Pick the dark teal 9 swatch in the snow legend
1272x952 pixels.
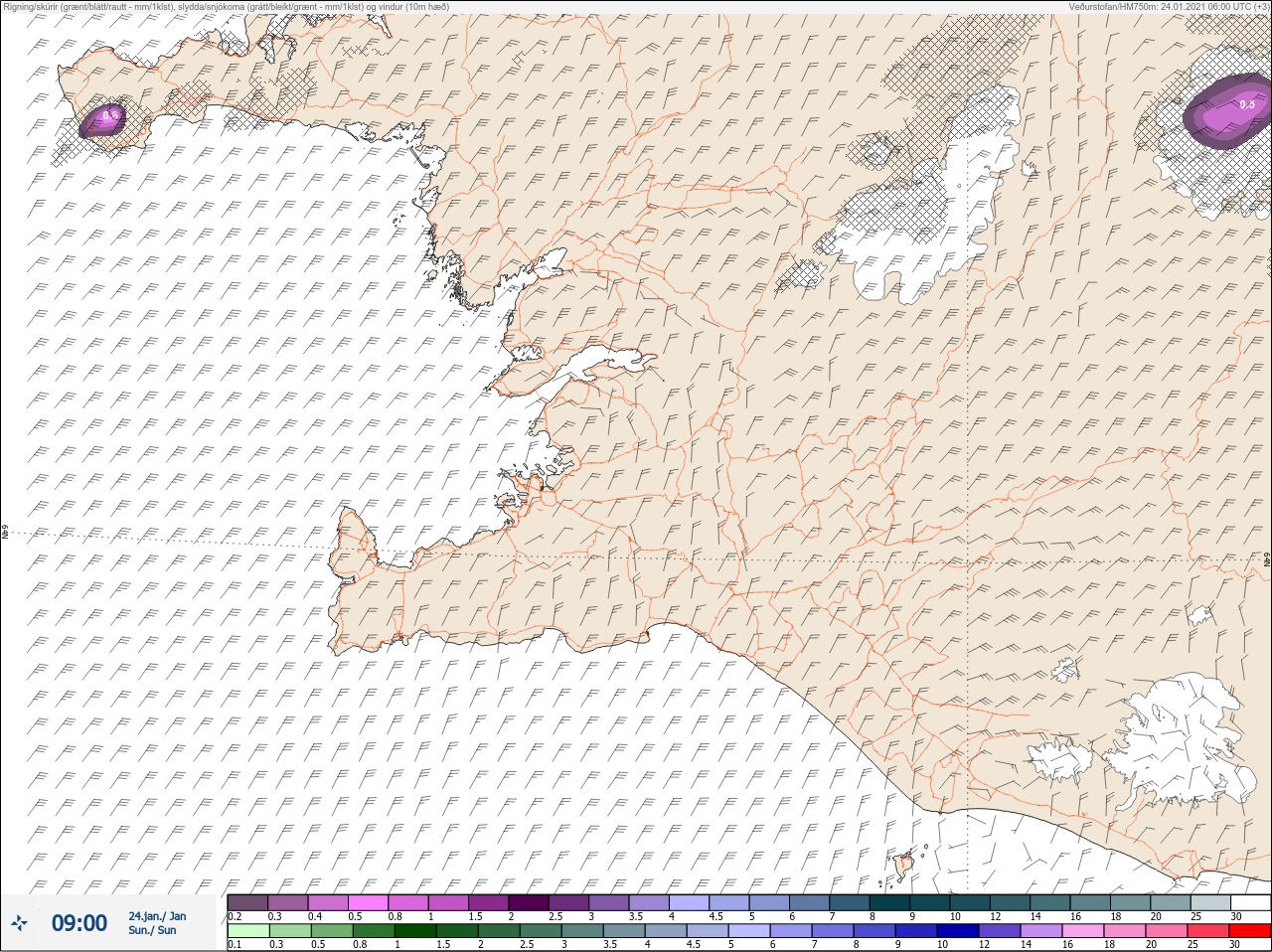930,902
